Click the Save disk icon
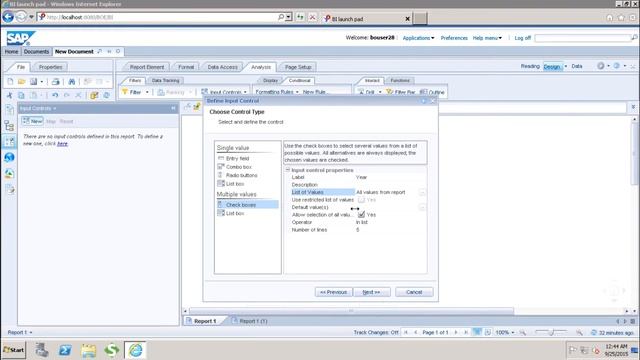 33,82
